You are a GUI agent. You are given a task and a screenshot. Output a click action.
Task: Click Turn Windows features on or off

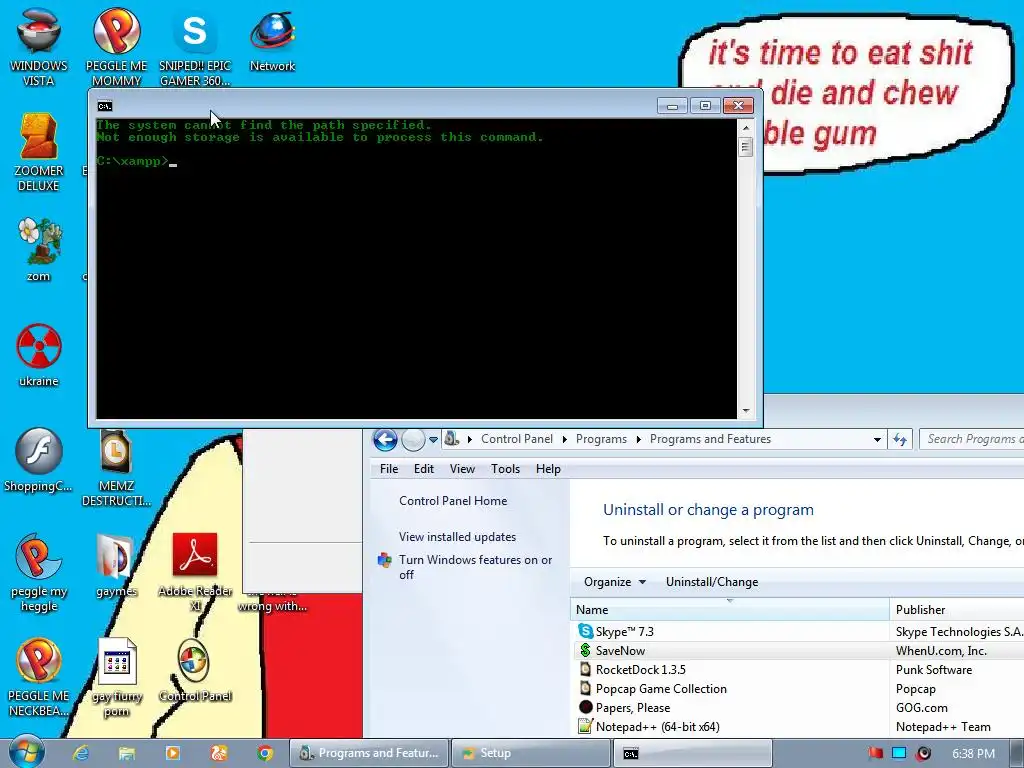pyautogui.click(x=475, y=567)
